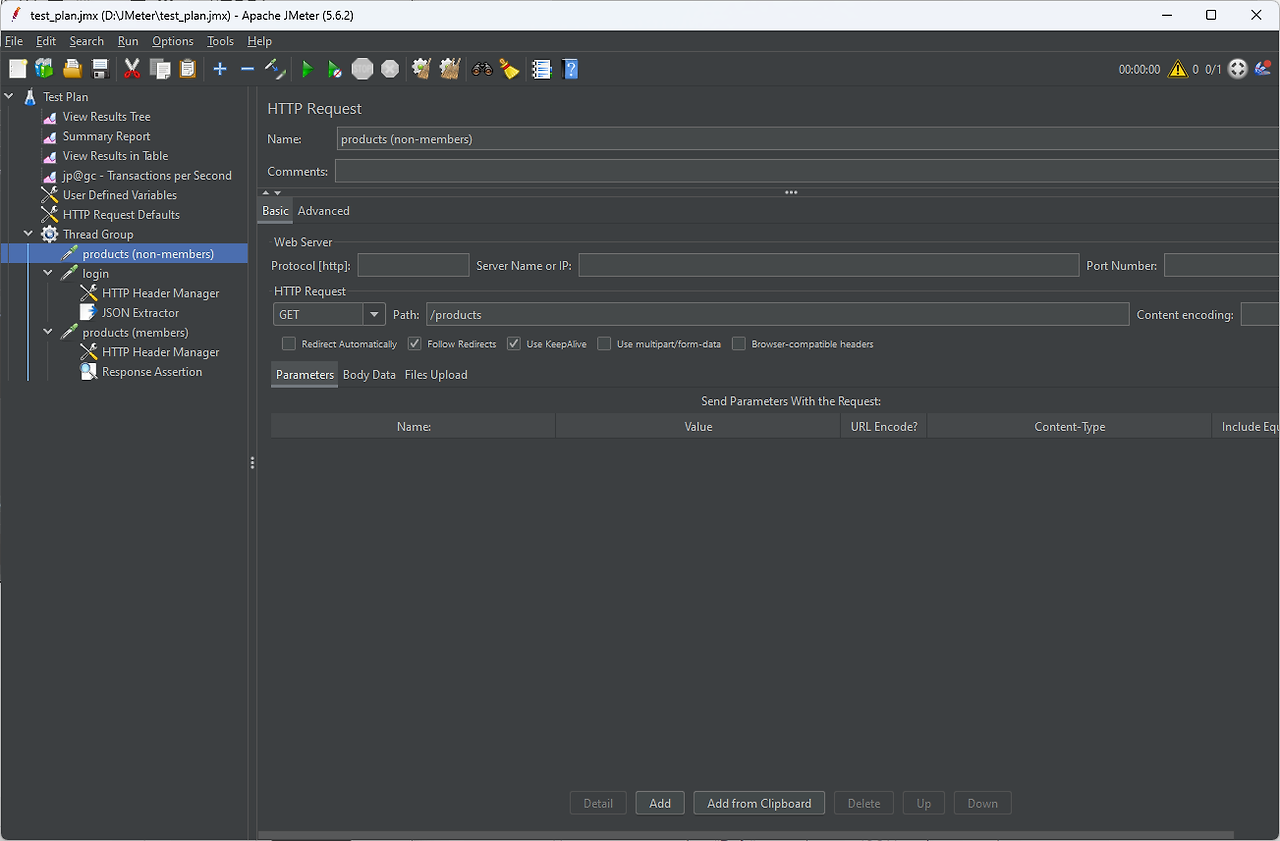Image resolution: width=1280 pixels, height=841 pixels.
Task: Collapse the products (members) node
Action: point(48,332)
